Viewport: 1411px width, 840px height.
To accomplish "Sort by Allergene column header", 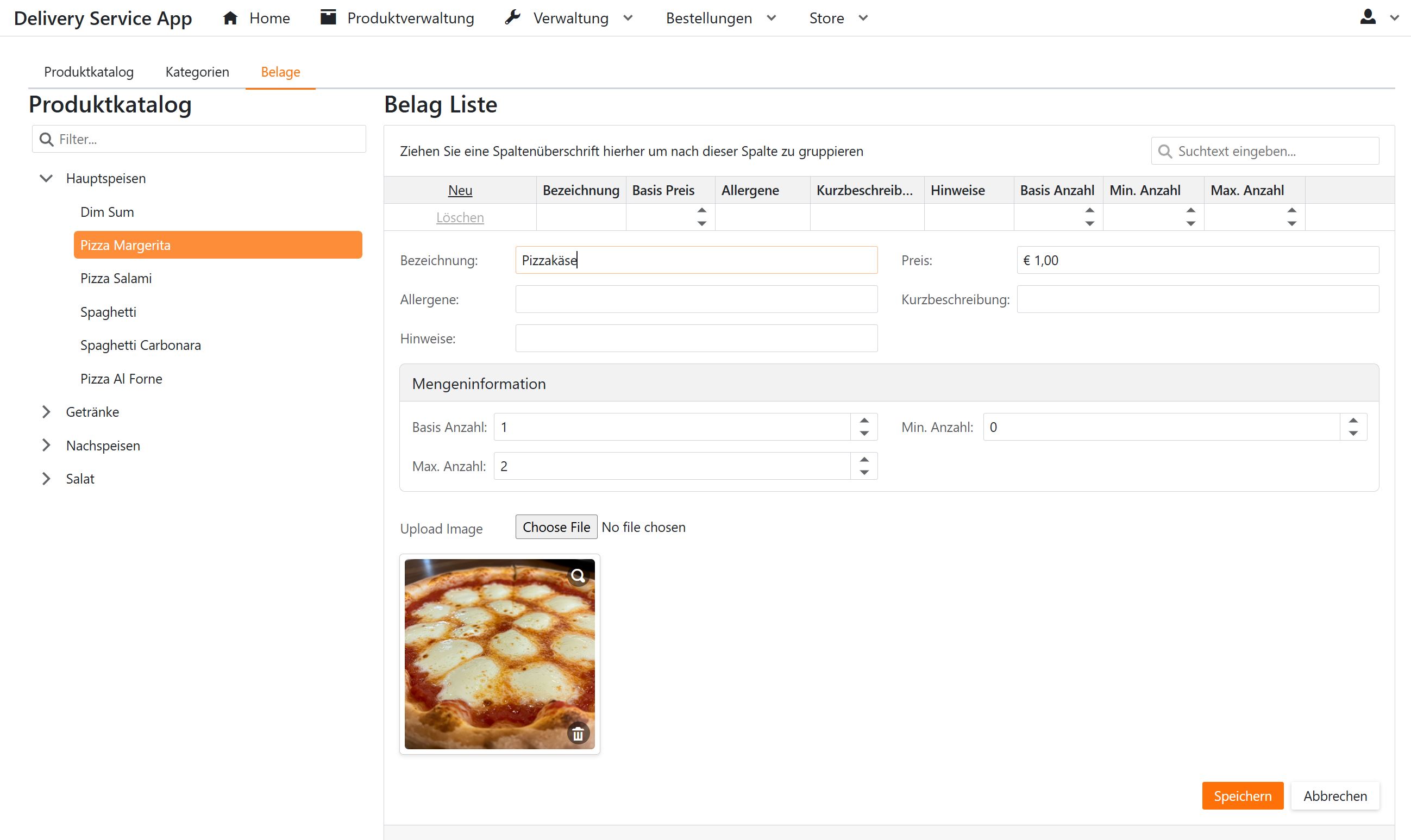I will (x=762, y=190).
